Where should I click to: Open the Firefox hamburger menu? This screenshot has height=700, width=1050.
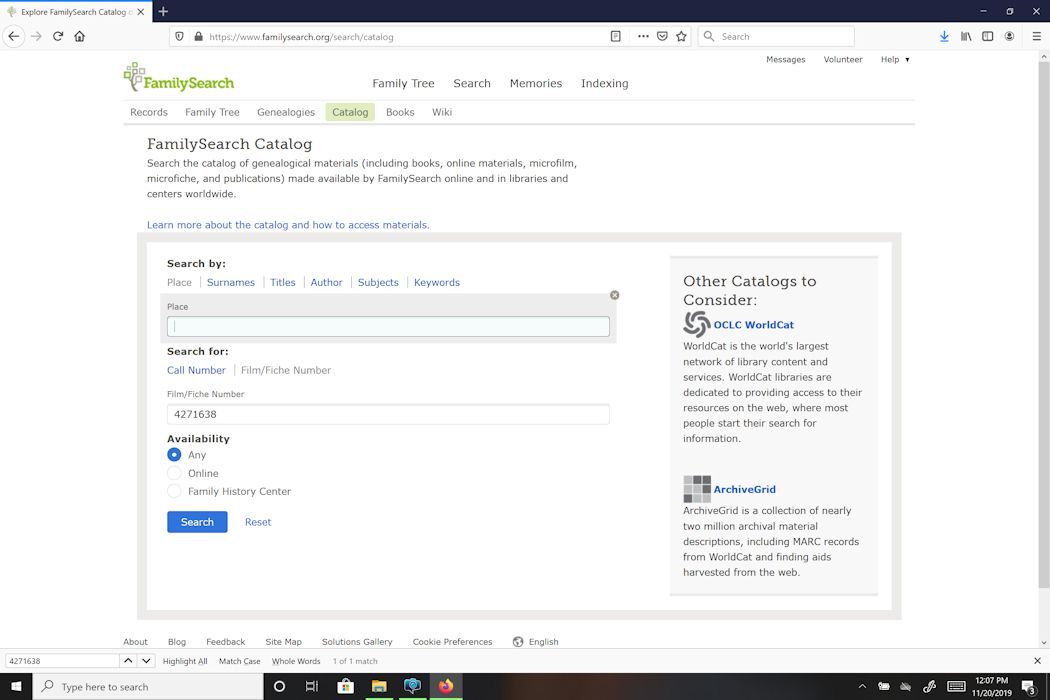[x=1037, y=36]
